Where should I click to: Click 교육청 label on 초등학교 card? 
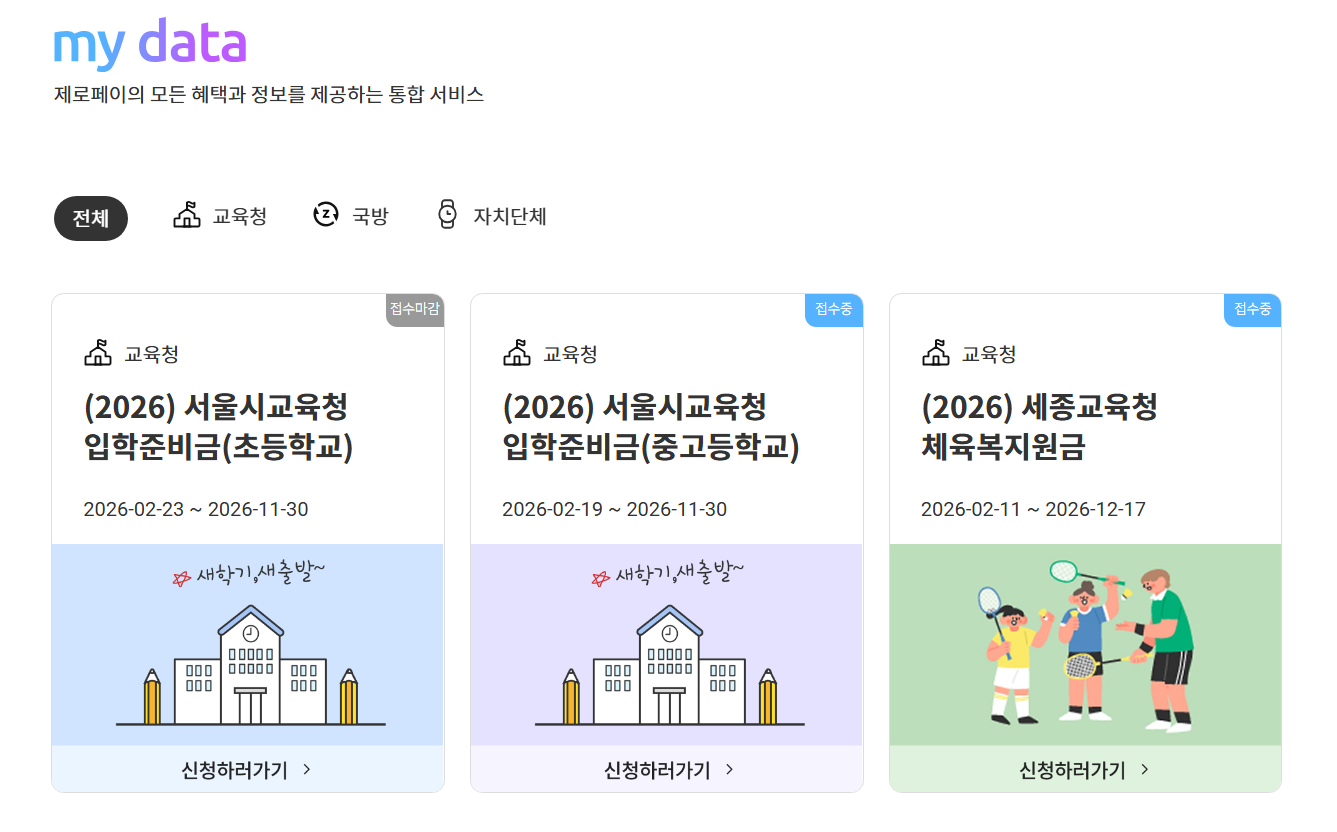pyautogui.click(x=151, y=354)
